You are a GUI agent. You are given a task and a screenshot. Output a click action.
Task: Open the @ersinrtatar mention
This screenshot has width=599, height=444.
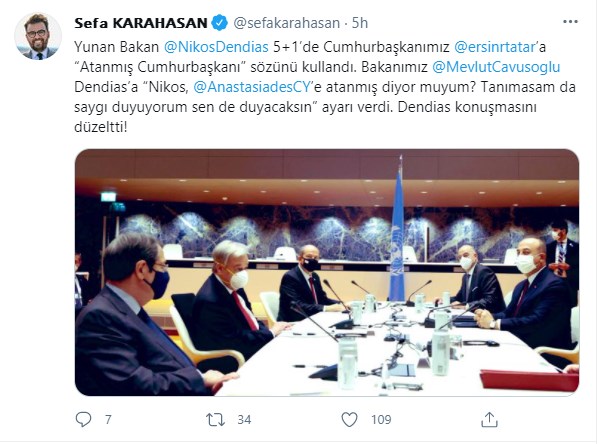coord(495,47)
